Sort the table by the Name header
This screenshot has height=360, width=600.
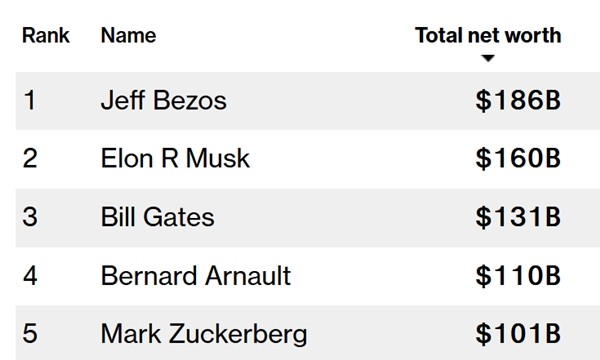tap(128, 36)
